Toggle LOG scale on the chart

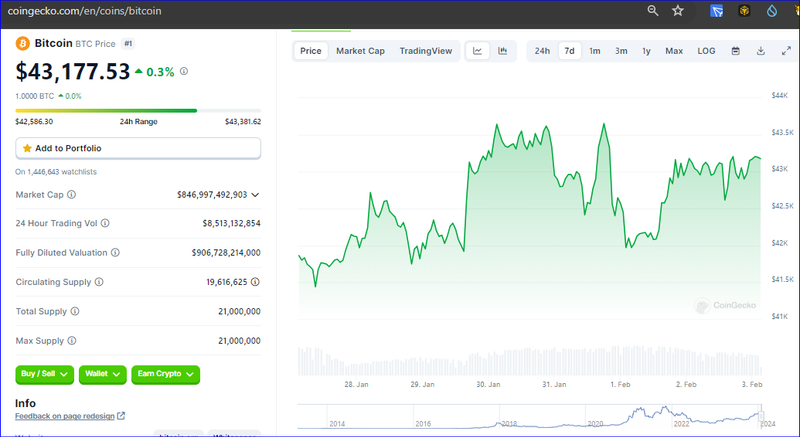[706, 51]
